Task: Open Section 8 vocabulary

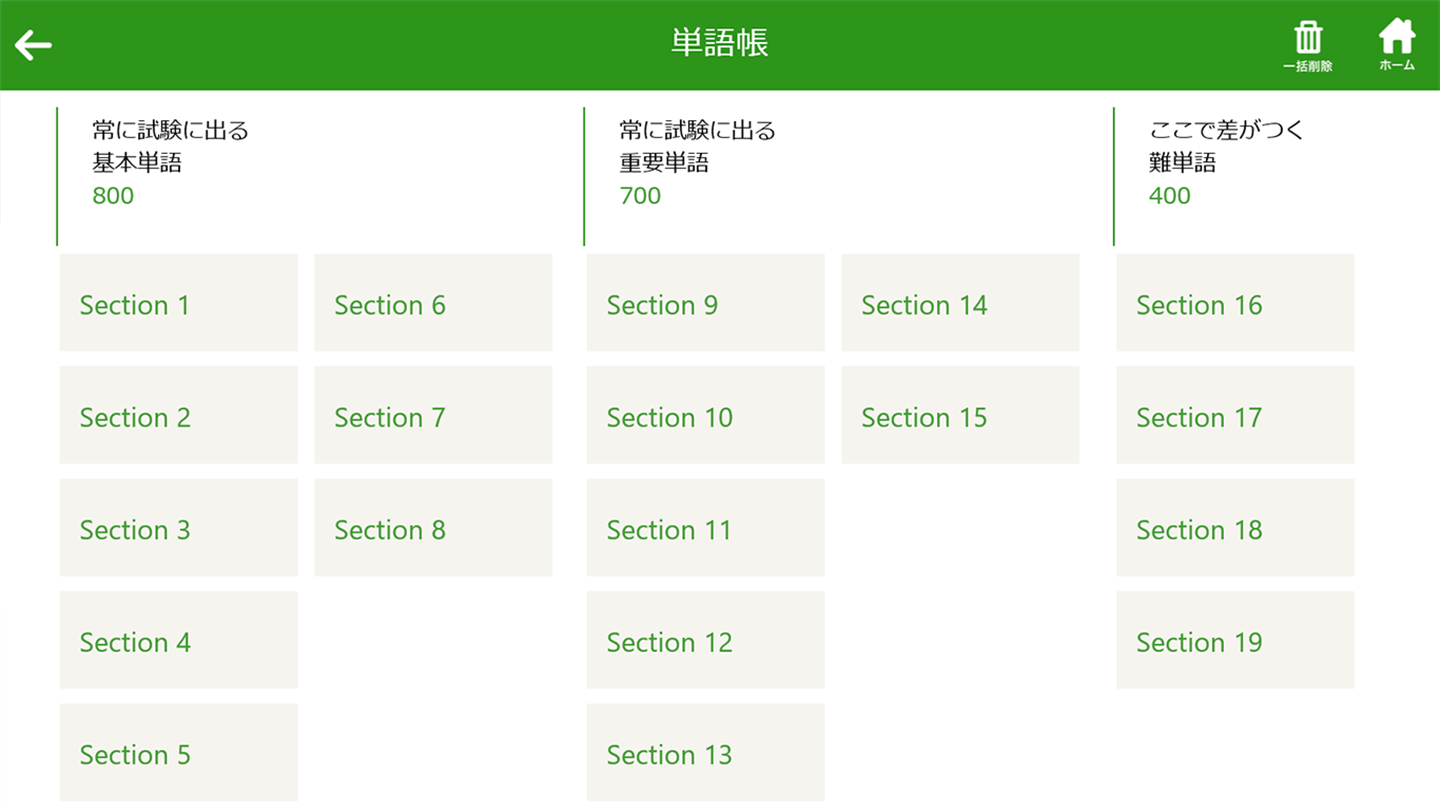Action: 433,528
